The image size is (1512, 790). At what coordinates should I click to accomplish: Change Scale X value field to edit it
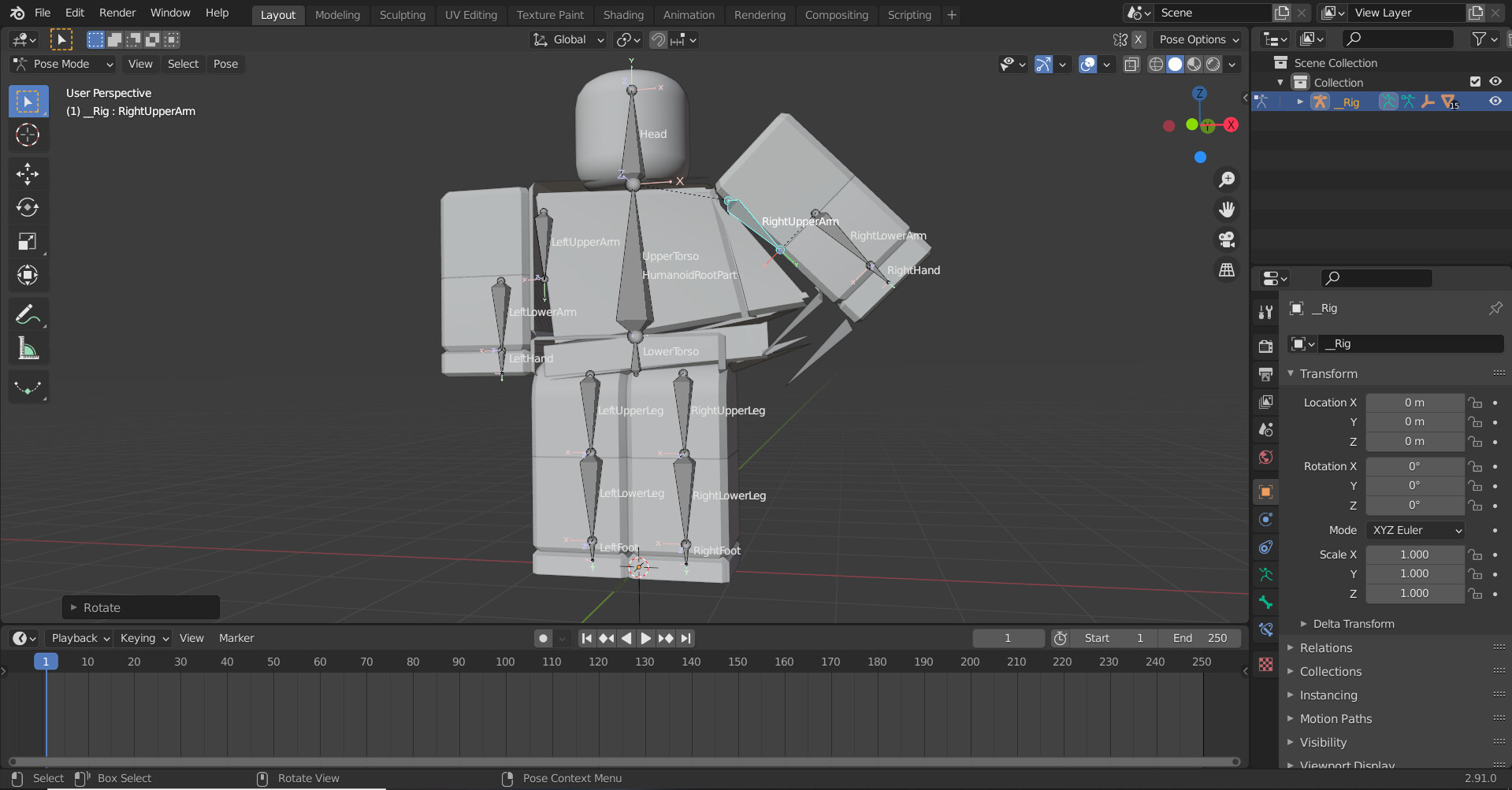coord(1414,554)
